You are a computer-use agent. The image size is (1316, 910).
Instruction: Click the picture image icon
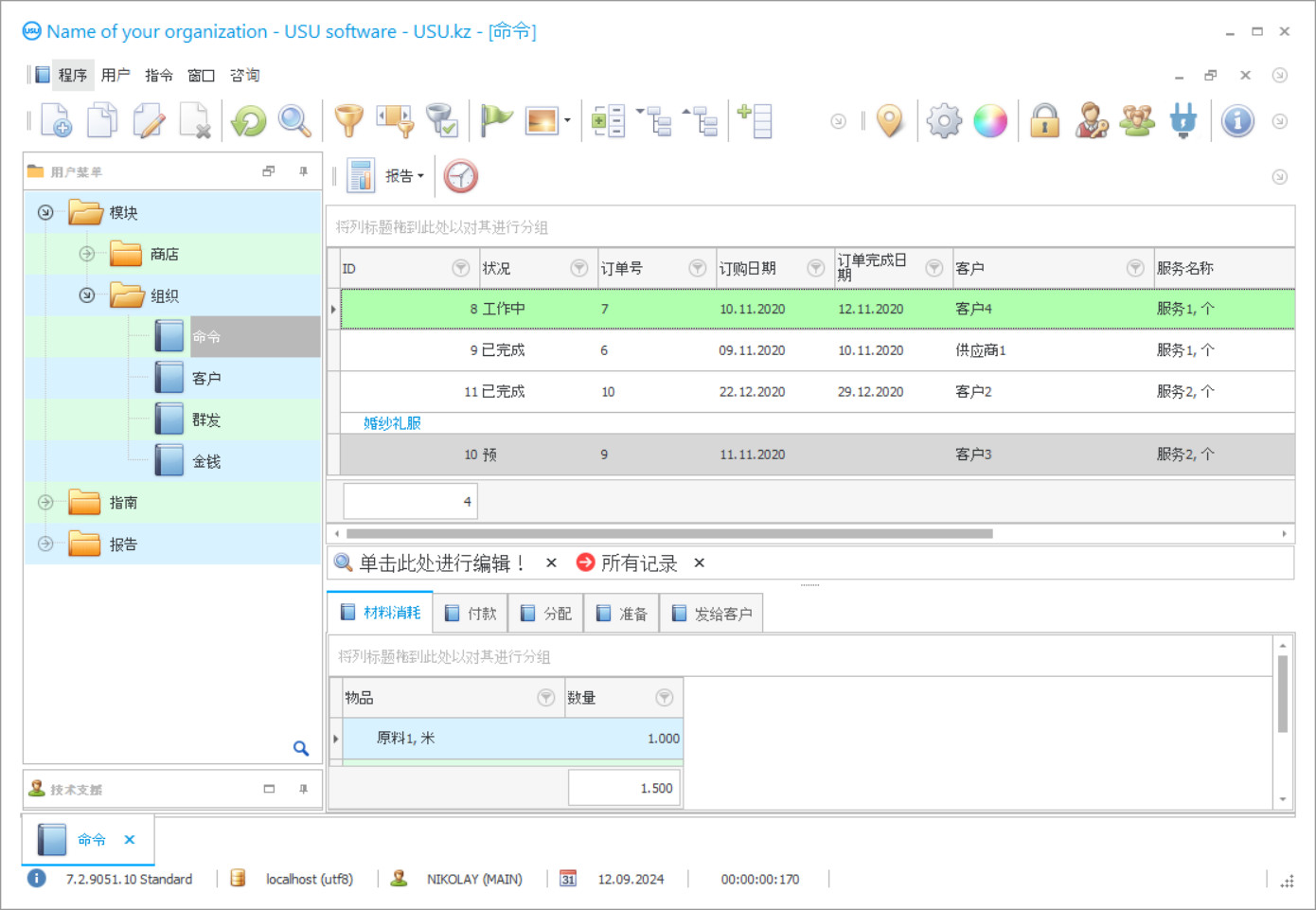[542, 121]
